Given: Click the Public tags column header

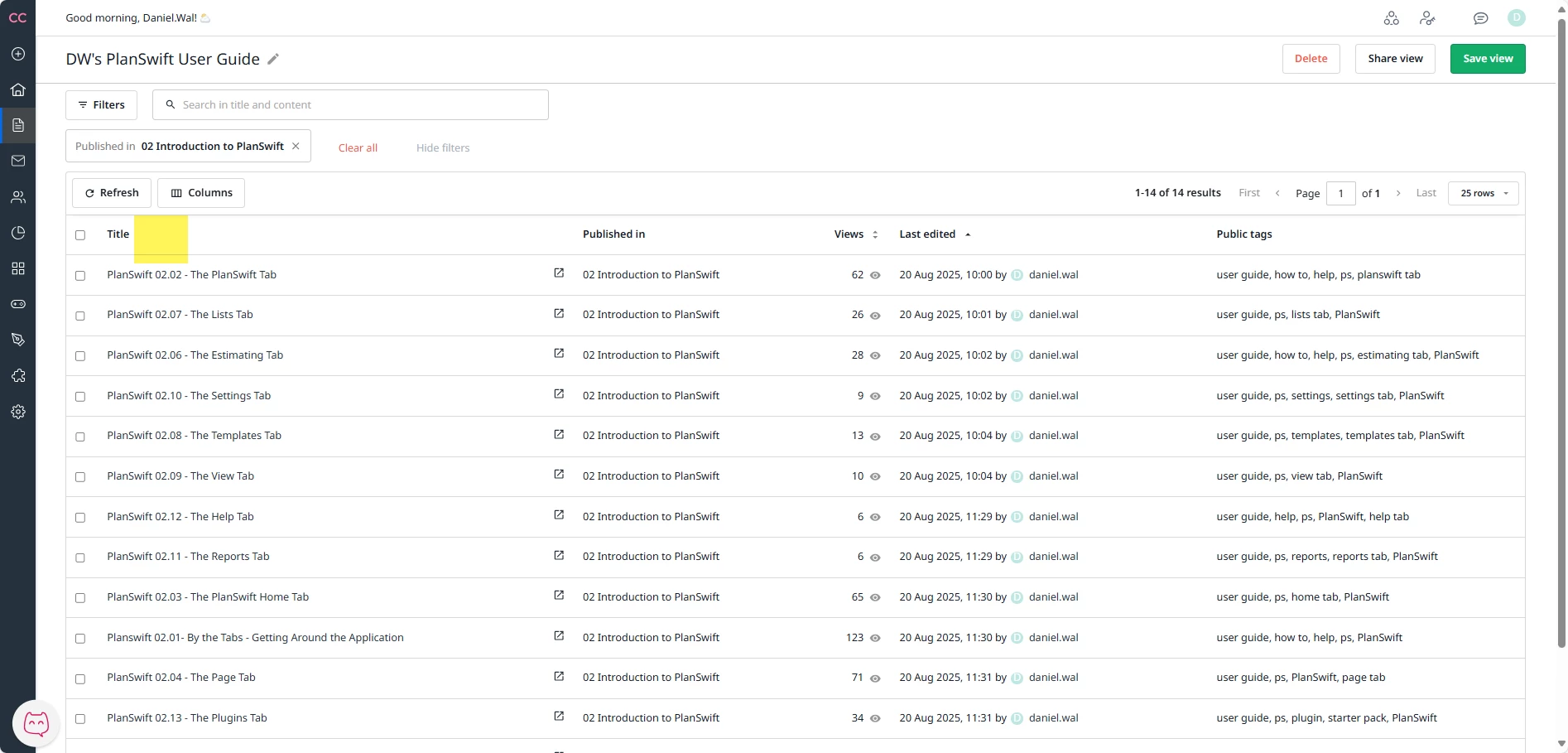Looking at the screenshot, I should coord(1243,234).
